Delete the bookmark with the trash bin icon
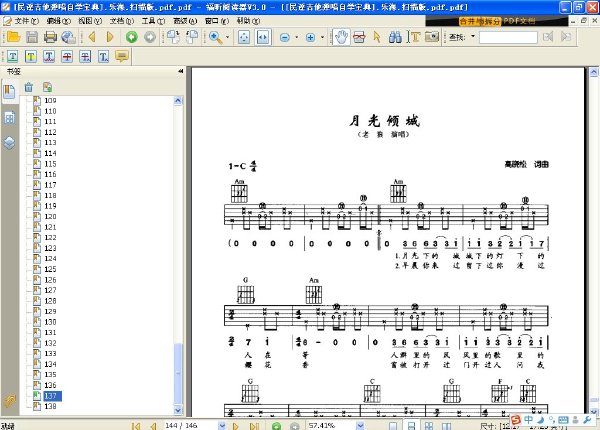The image size is (600, 430). point(29,87)
